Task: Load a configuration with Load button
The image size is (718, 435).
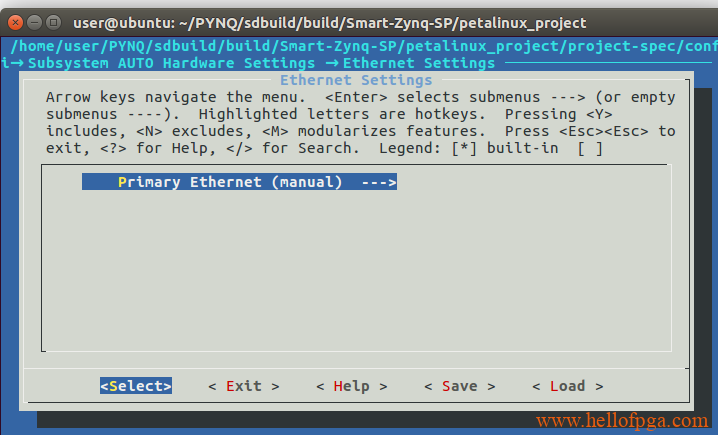Action: click(568, 386)
